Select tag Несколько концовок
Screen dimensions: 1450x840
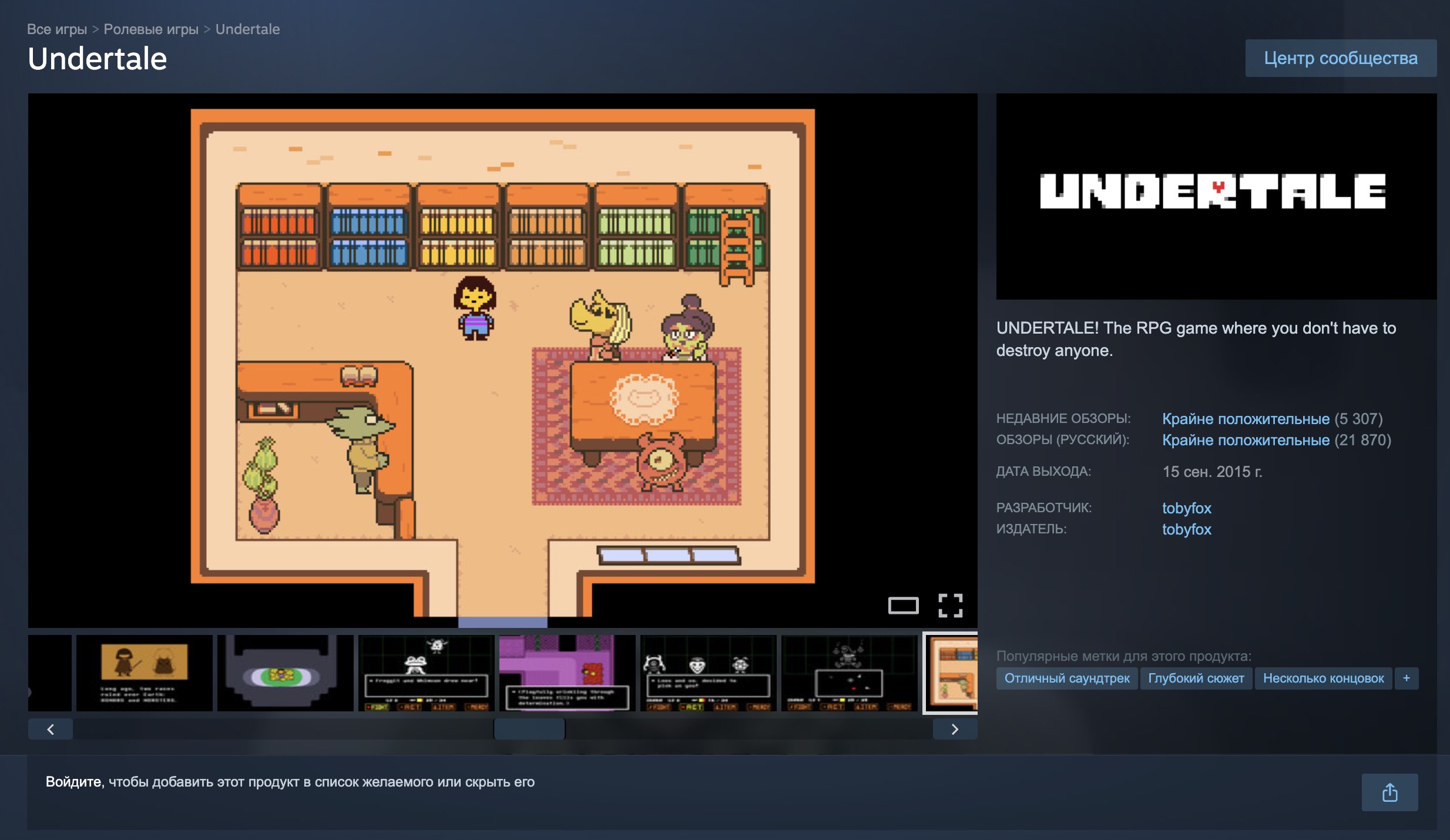(x=1324, y=678)
